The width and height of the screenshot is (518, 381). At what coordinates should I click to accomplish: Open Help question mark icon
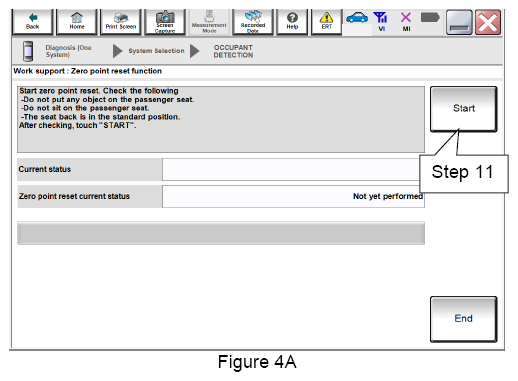(292, 22)
